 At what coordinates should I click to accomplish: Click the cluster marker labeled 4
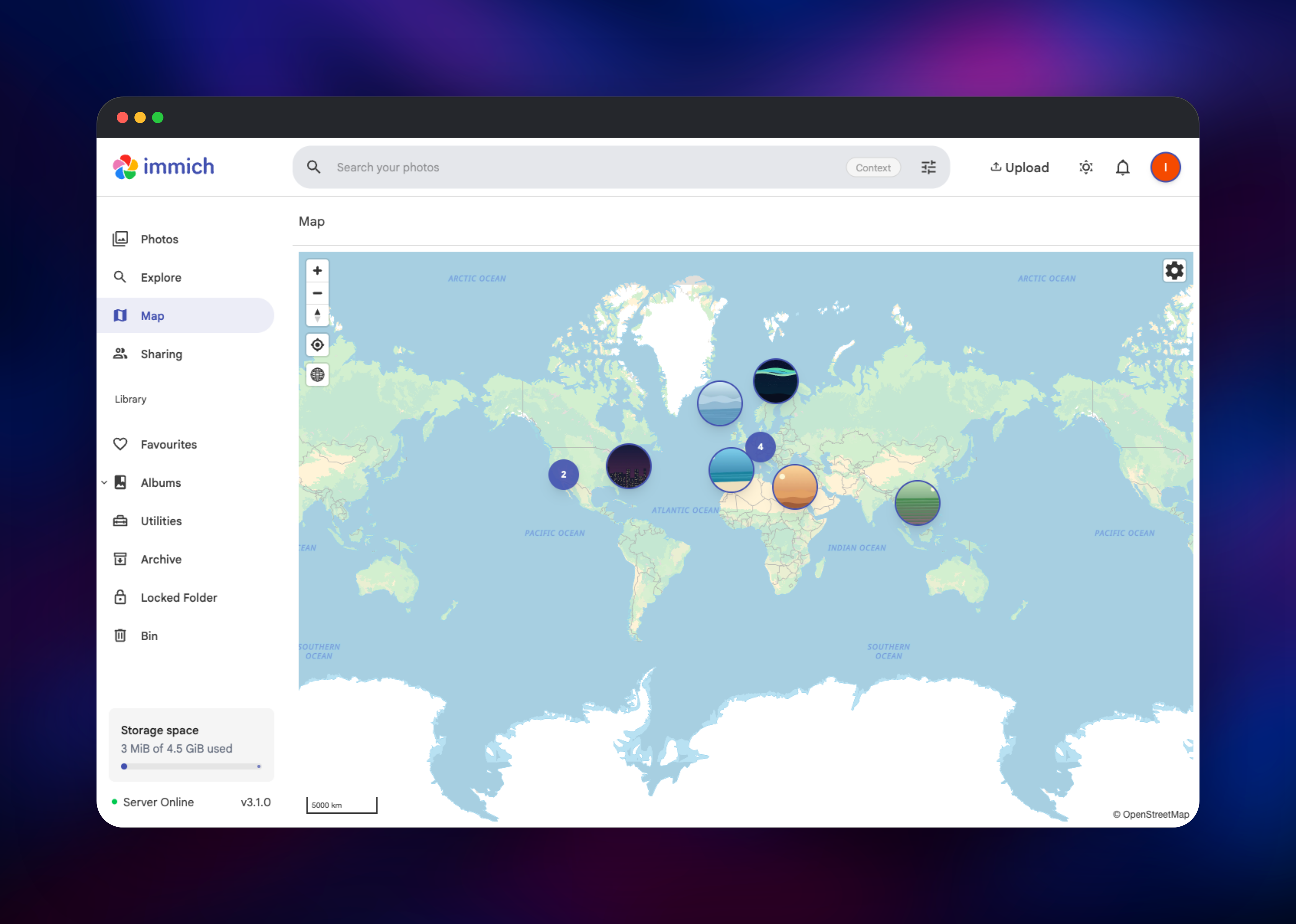pyautogui.click(x=761, y=446)
